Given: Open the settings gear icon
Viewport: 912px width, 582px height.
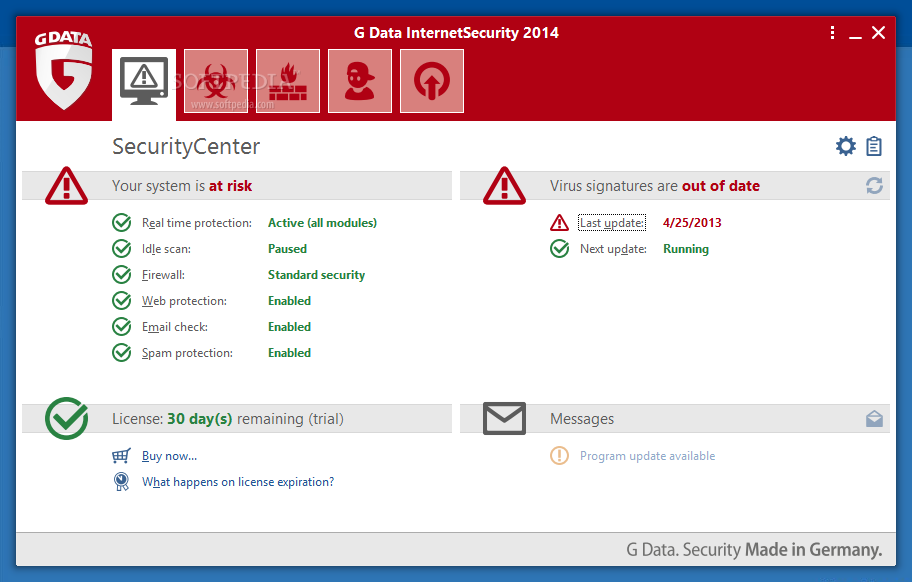Looking at the screenshot, I should click(846, 146).
